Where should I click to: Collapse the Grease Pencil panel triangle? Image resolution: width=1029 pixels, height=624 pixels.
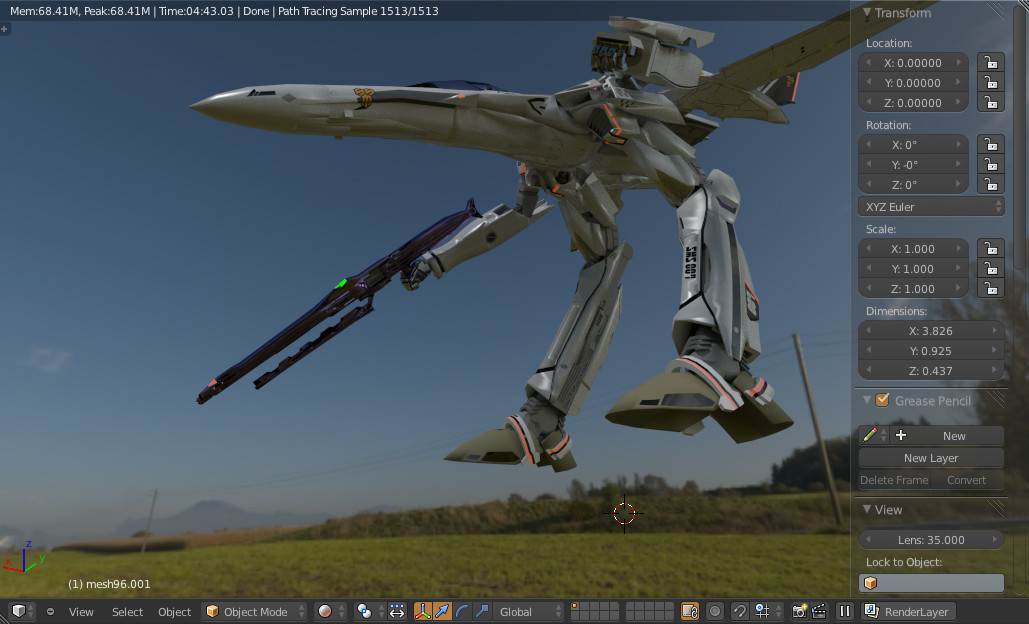tap(867, 400)
